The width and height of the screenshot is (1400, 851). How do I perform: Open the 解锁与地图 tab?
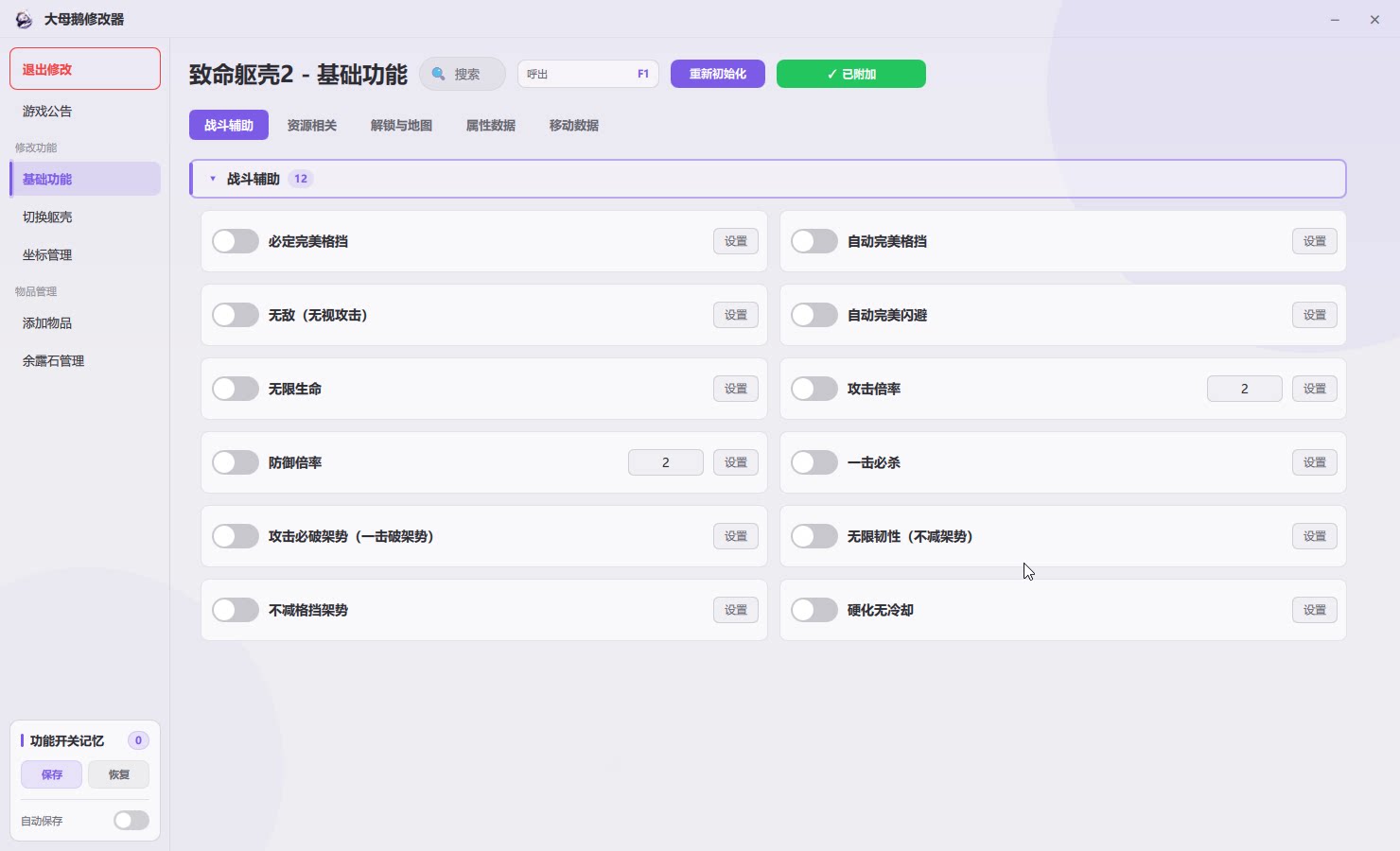click(x=401, y=125)
